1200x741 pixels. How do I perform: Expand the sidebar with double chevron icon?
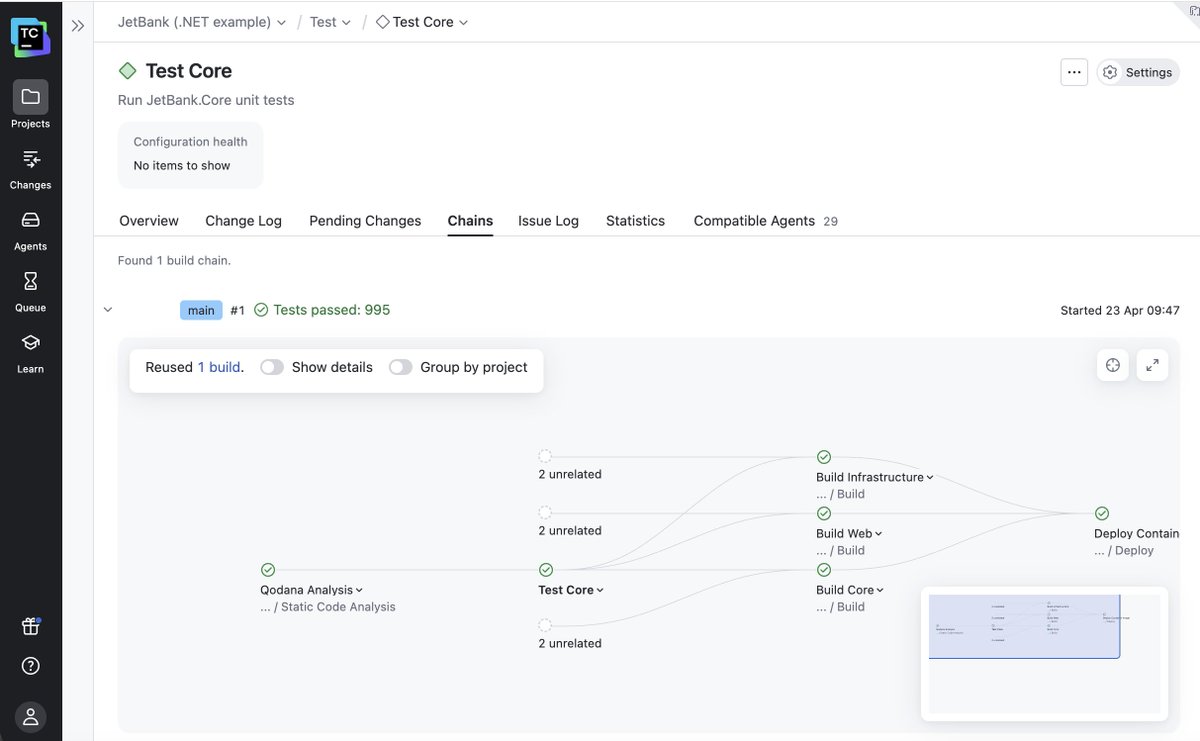(x=78, y=26)
